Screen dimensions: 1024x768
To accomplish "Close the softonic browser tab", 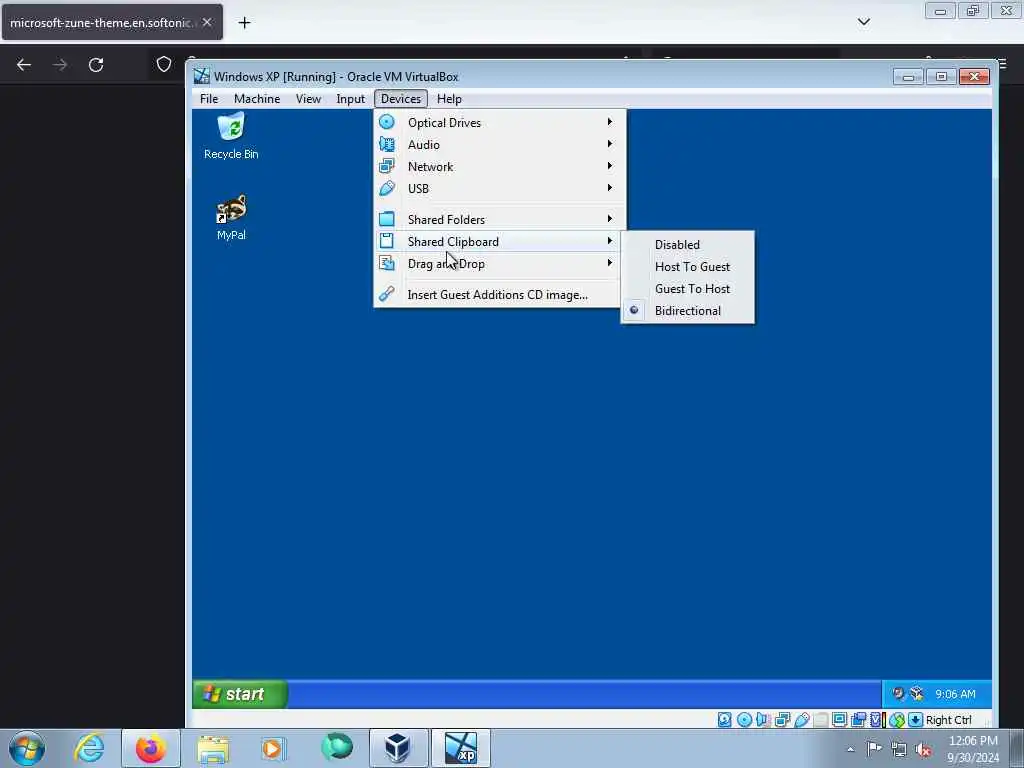I will pyautogui.click(x=206, y=22).
